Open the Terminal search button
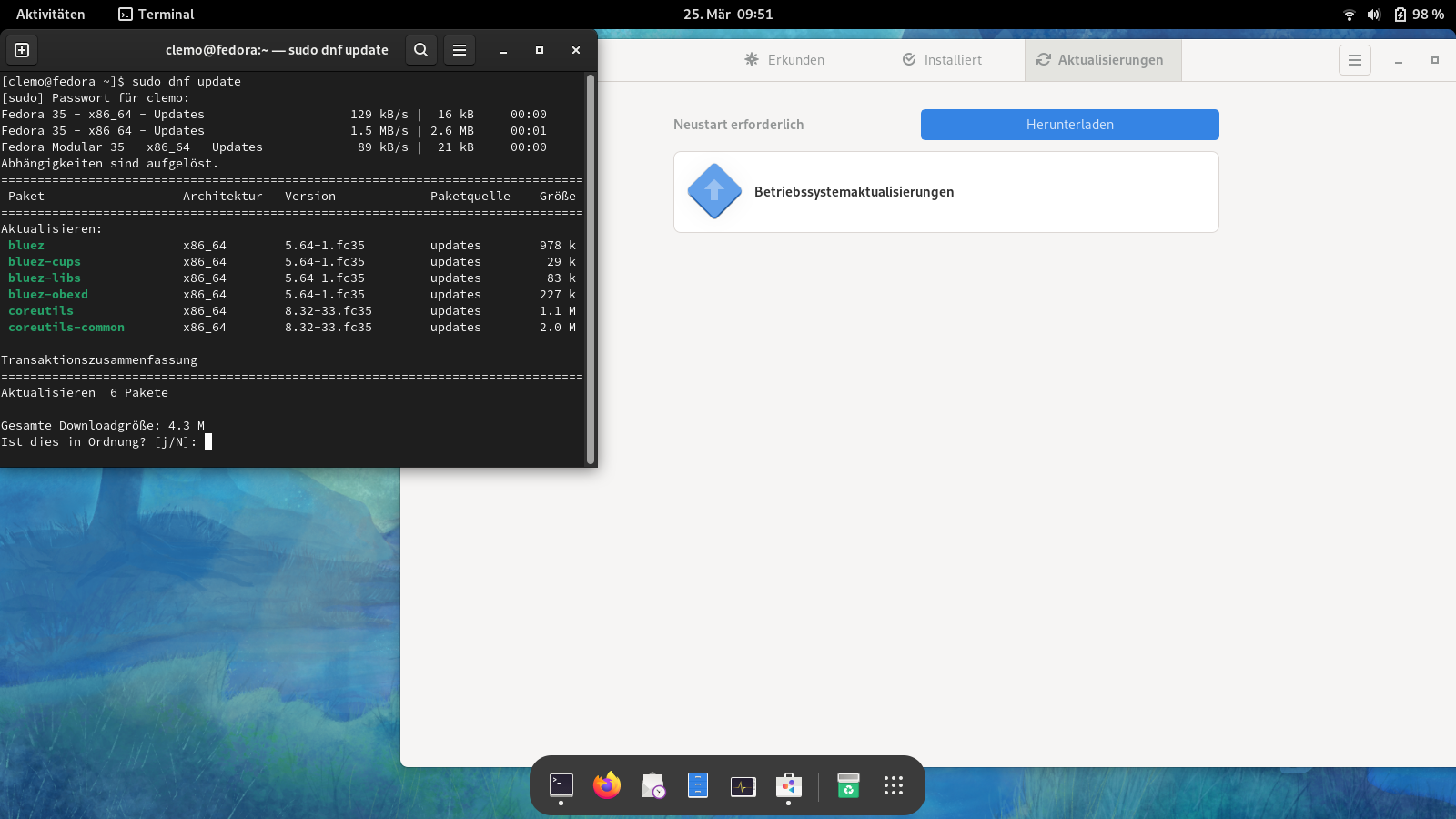This screenshot has height=819, width=1456. click(x=420, y=50)
